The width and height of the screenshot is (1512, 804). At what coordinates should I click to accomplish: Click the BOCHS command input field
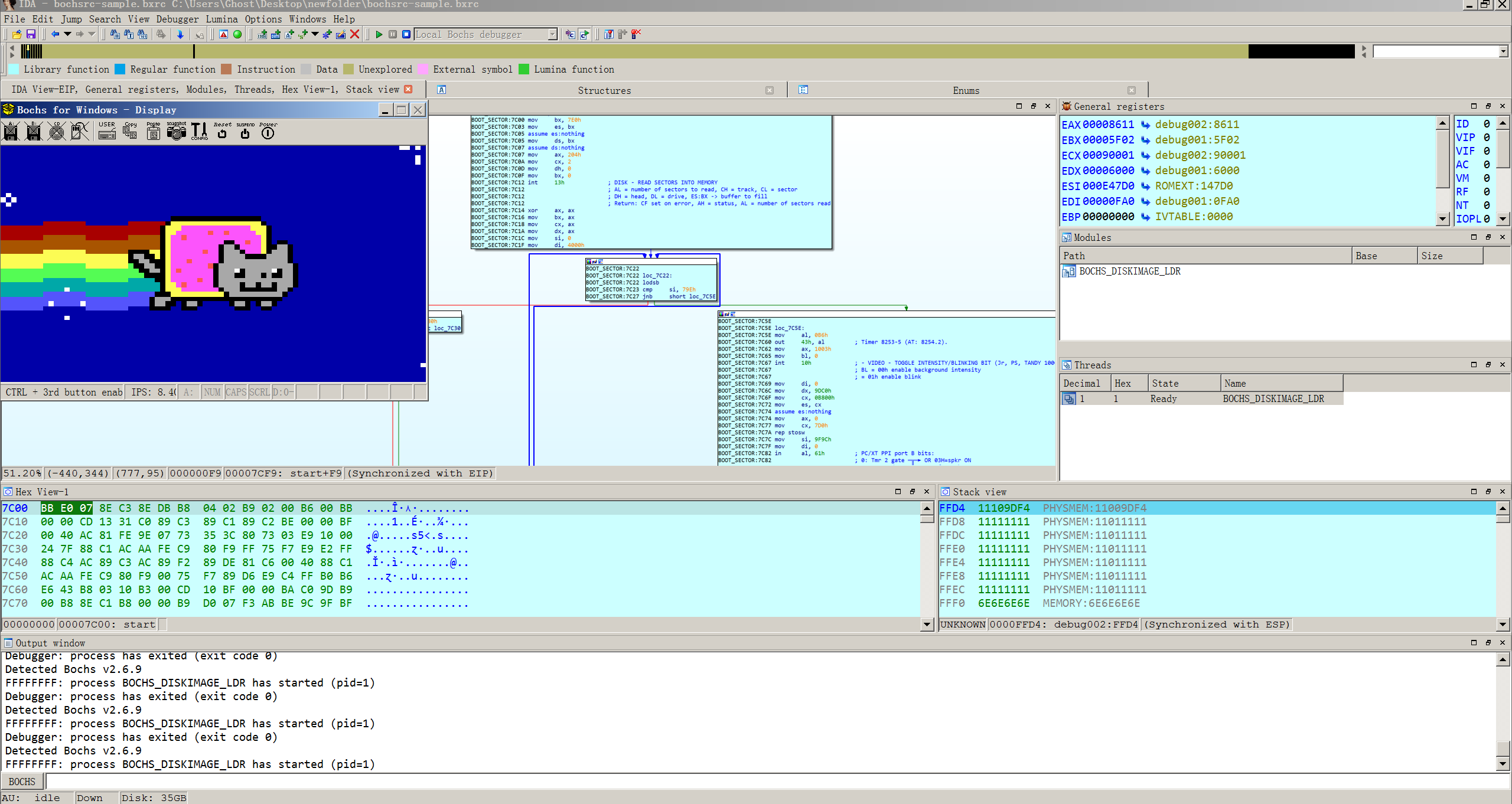coord(768,782)
